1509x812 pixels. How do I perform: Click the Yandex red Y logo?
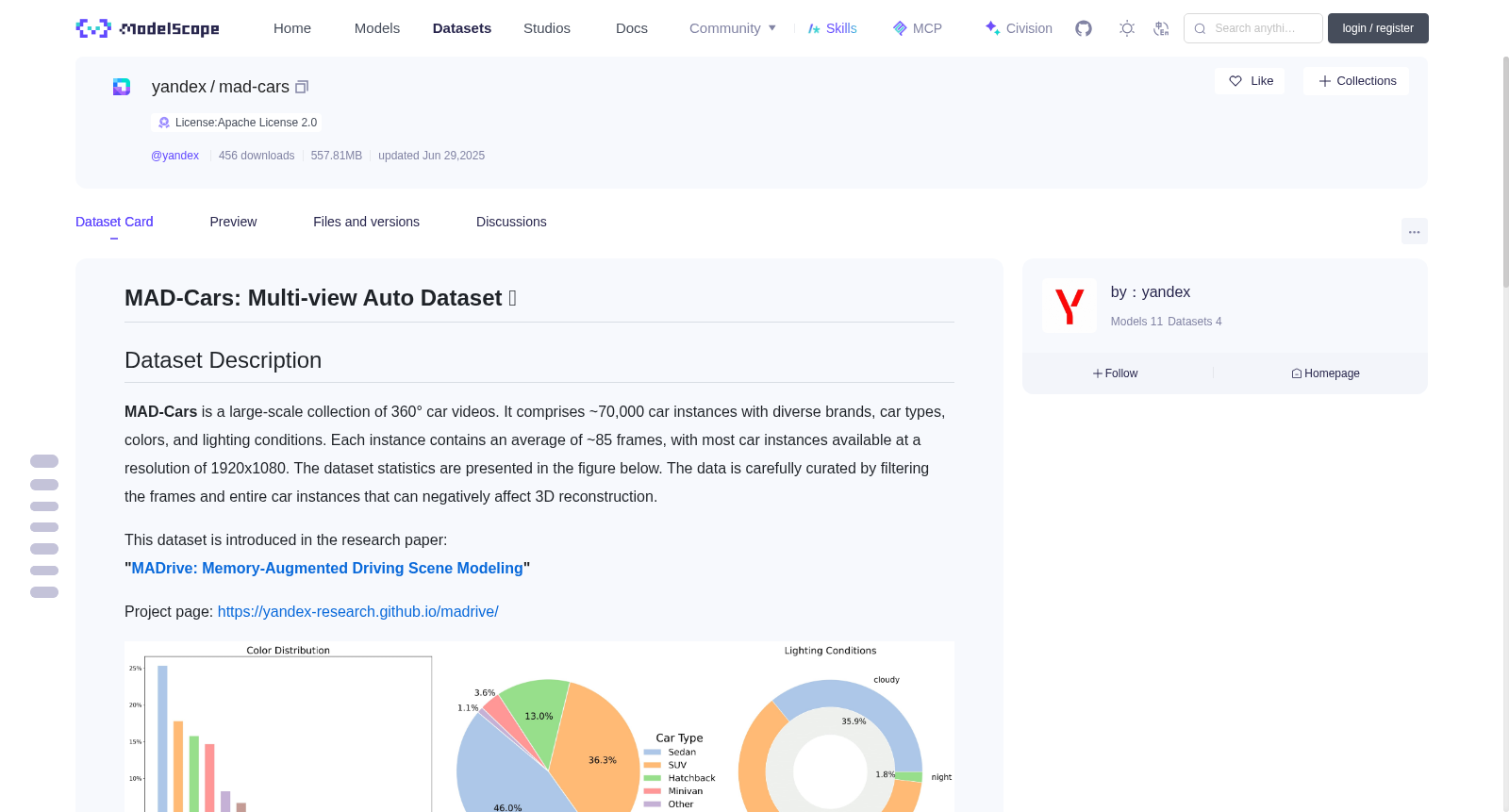(1070, 306)
